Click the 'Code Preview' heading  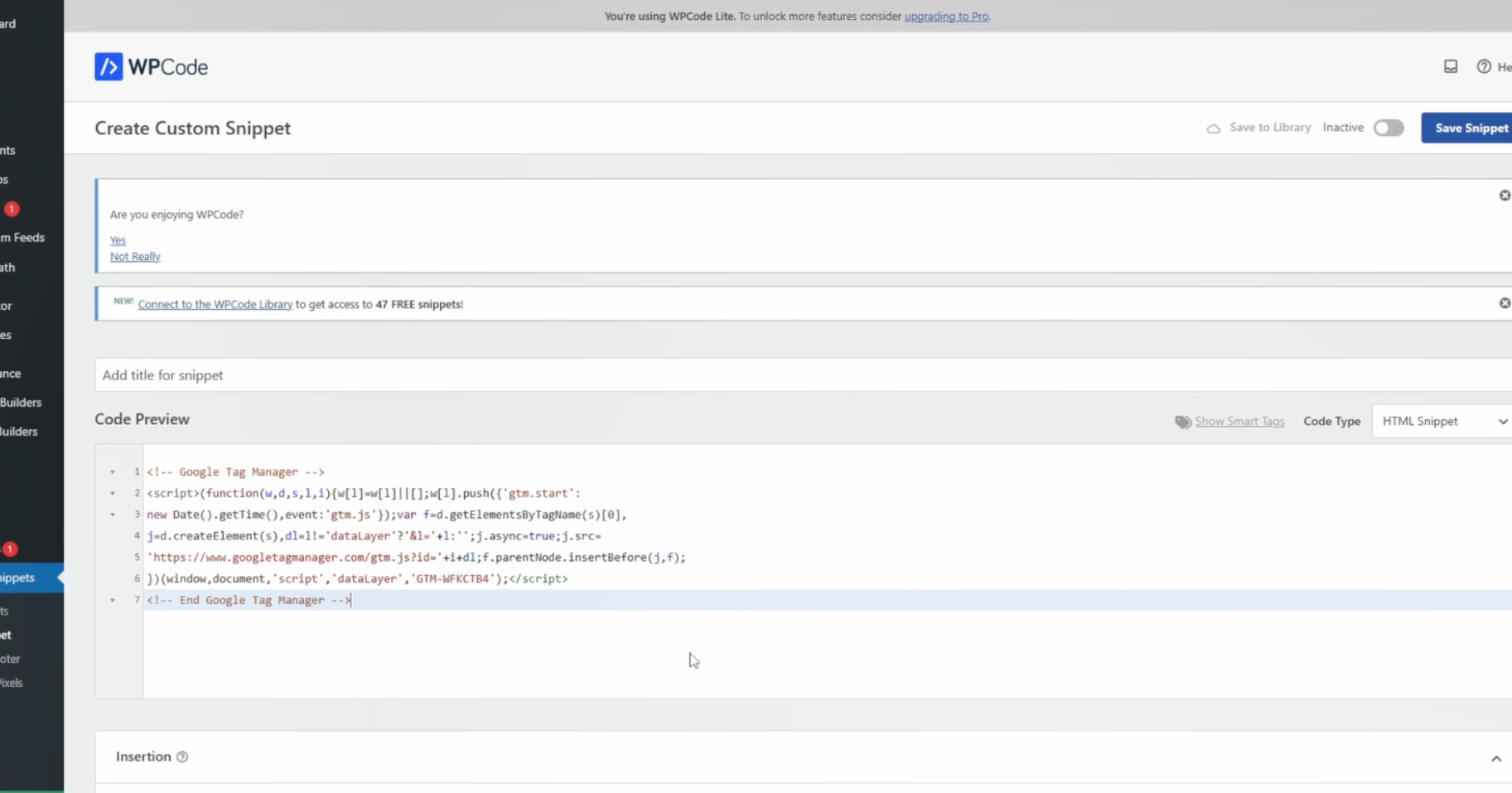(x=142, y=419)
